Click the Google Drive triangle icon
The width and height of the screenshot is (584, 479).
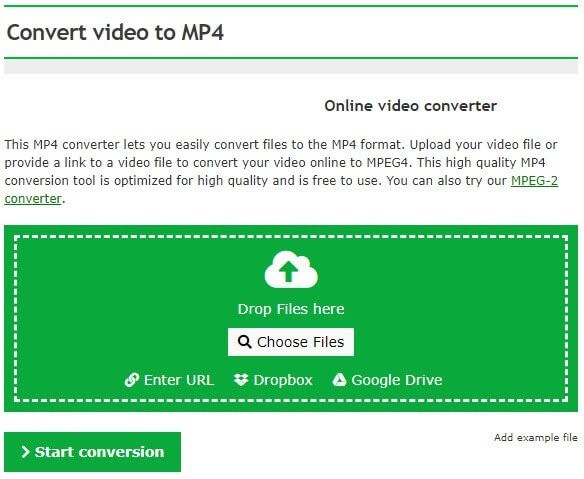tap(339, 380)
